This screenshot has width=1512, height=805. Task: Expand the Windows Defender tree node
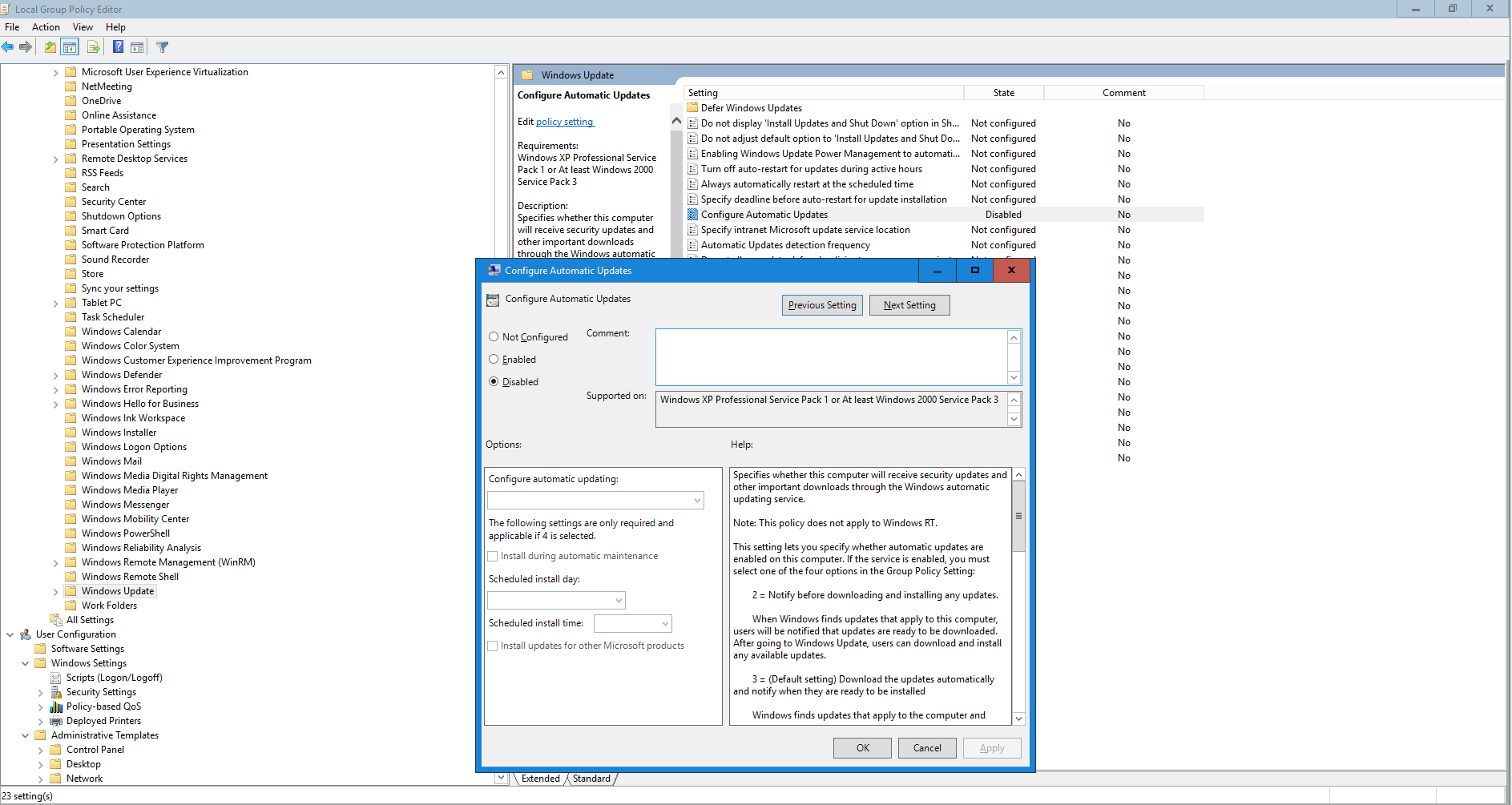(x=55, y=375)
